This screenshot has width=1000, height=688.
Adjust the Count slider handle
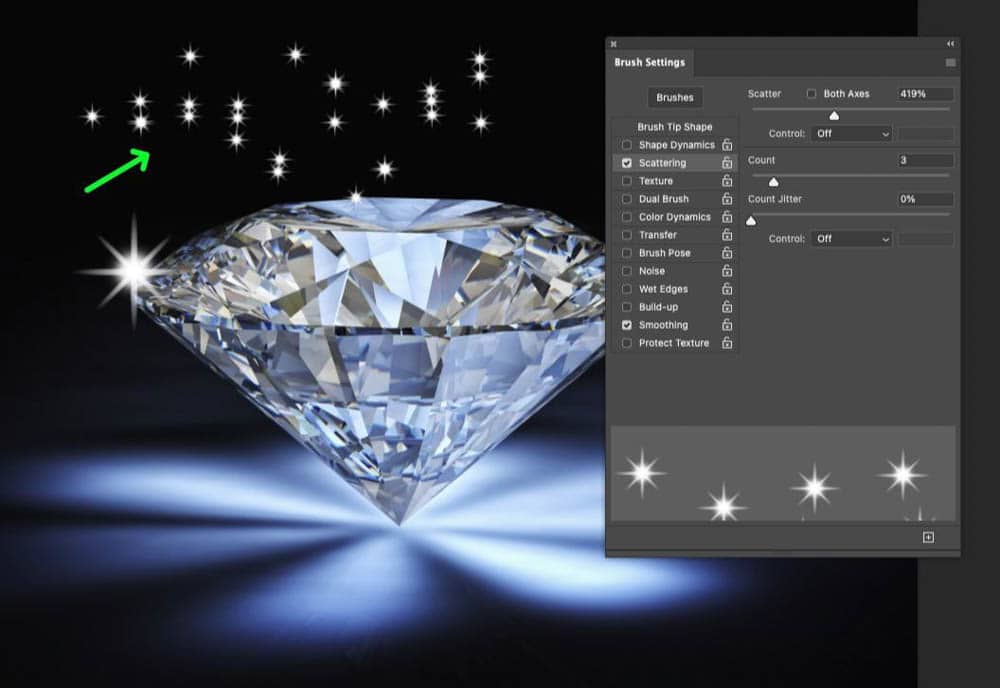tap(774, 182)
